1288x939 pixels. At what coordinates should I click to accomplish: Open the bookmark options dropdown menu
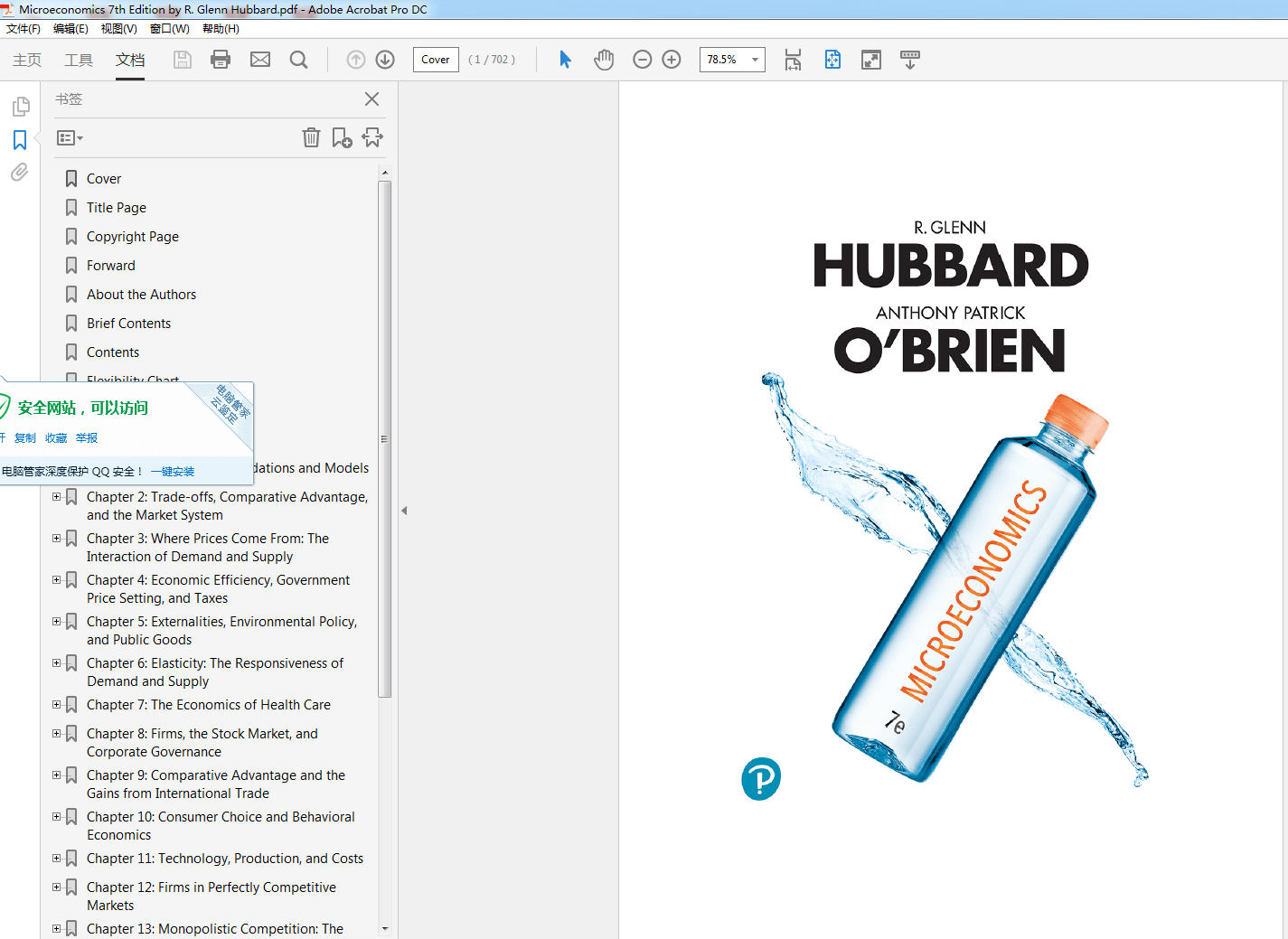tap(70, 138)
